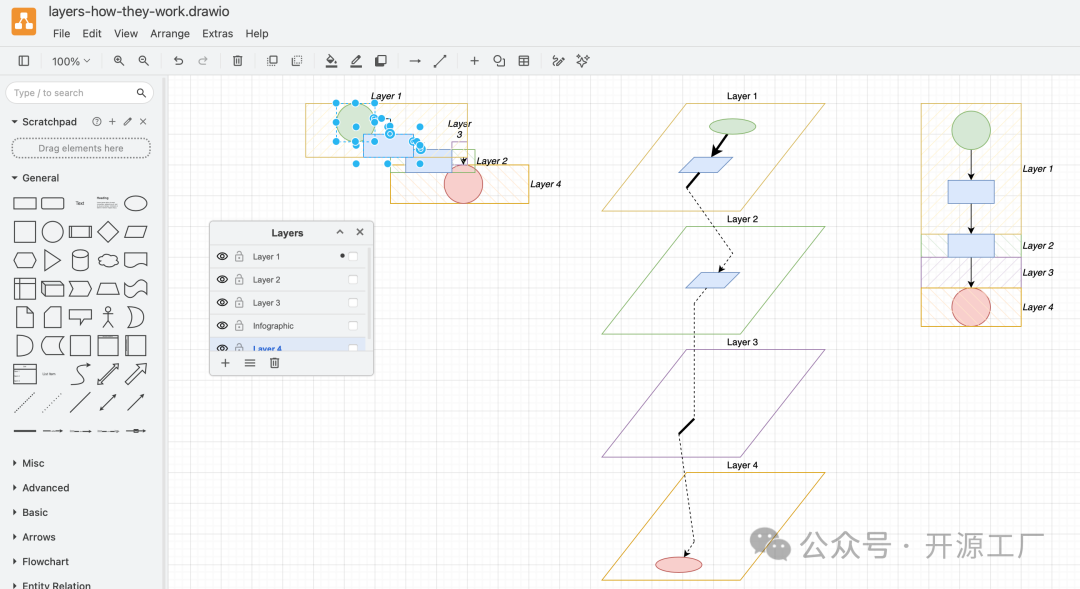
Task: Select the Line color tool
Action: coord(355,60)
